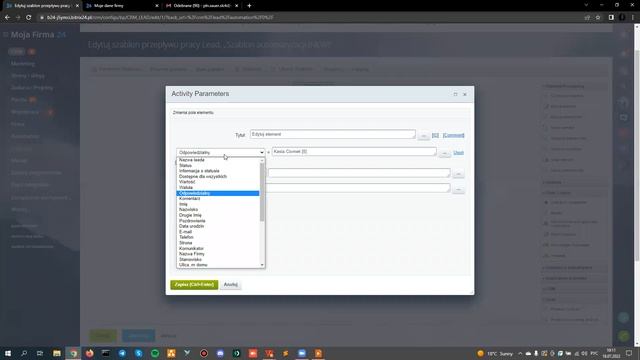Open the weather widget on the taskbar

[494, 353]
